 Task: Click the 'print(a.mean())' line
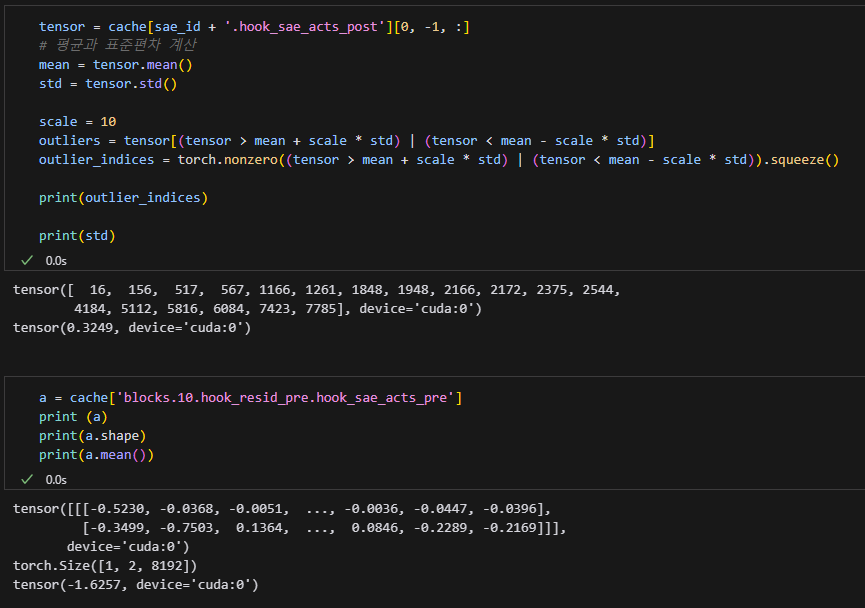[96, 455]
